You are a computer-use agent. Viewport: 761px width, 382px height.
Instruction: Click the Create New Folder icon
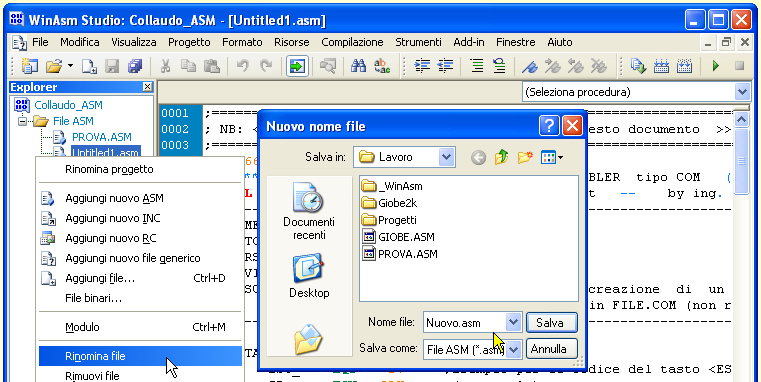point(525,157)
